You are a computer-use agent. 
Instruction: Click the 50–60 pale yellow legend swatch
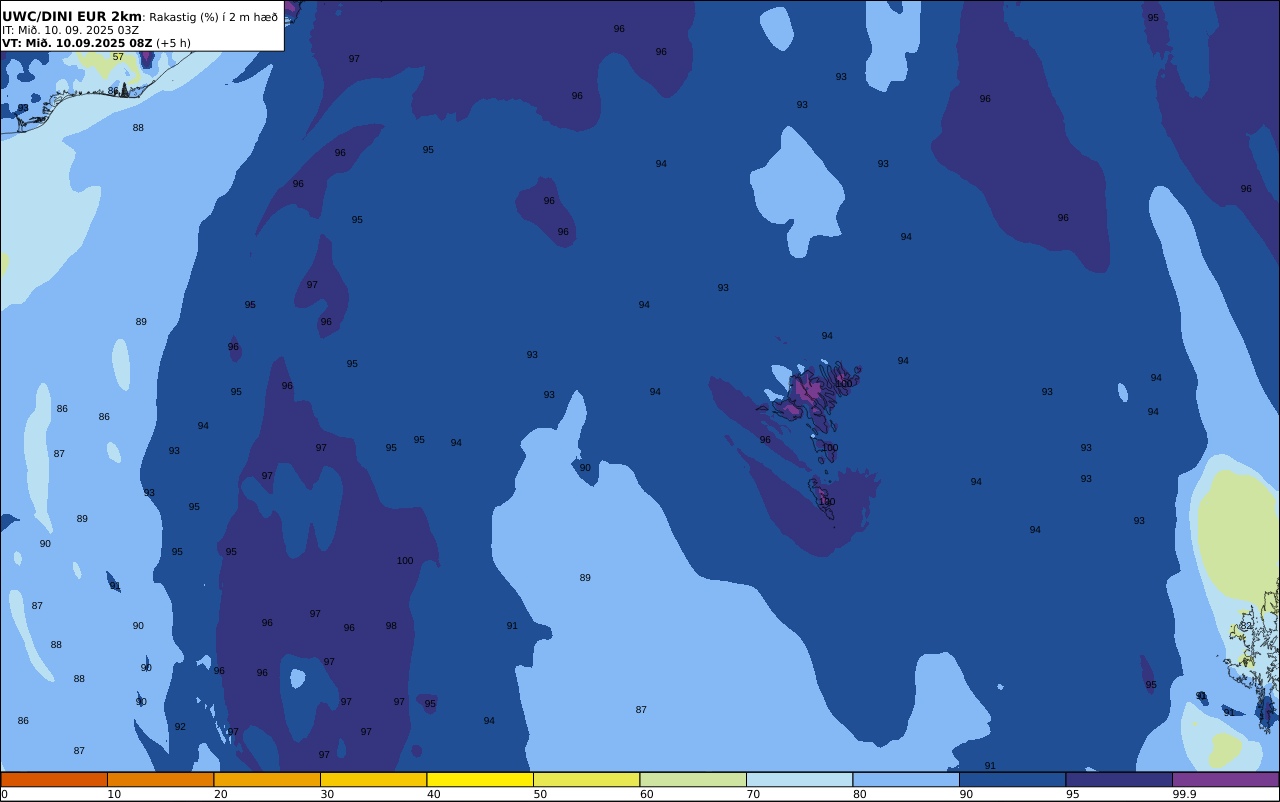[x=586, y=779]
